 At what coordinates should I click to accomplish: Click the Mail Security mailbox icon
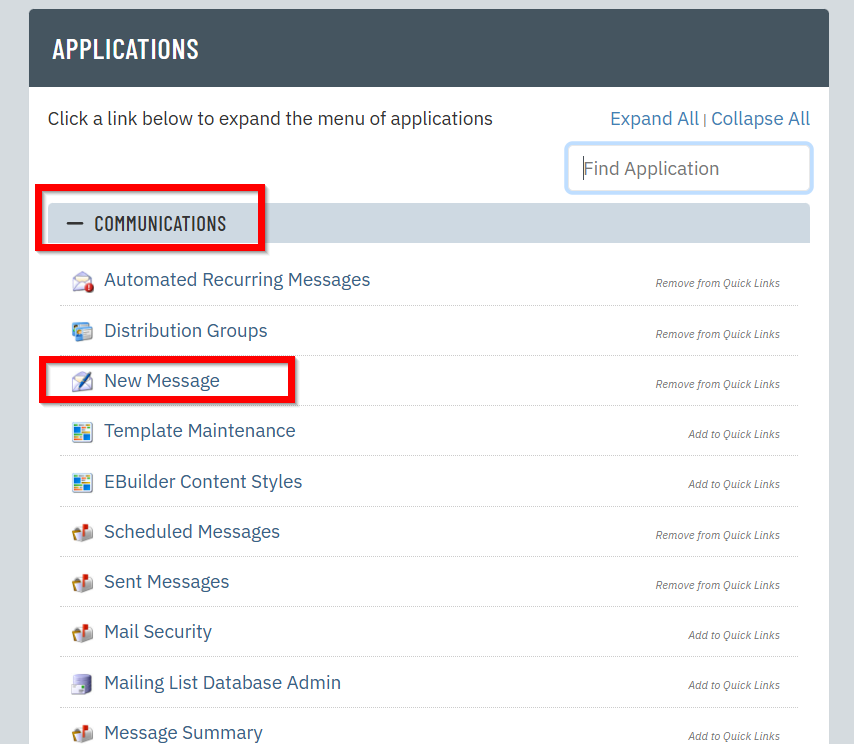82,633
